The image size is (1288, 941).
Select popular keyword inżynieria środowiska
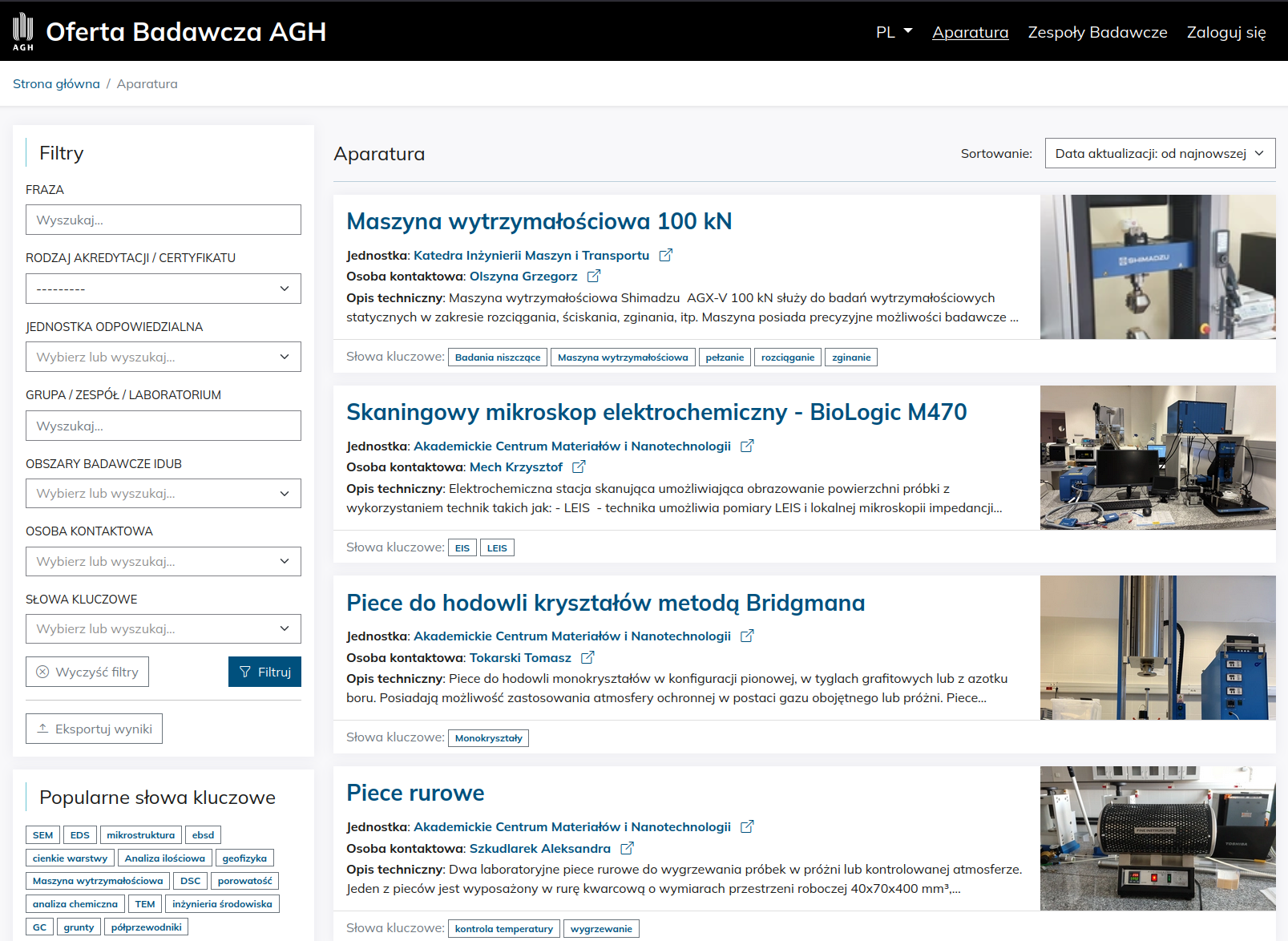[222, 904]
